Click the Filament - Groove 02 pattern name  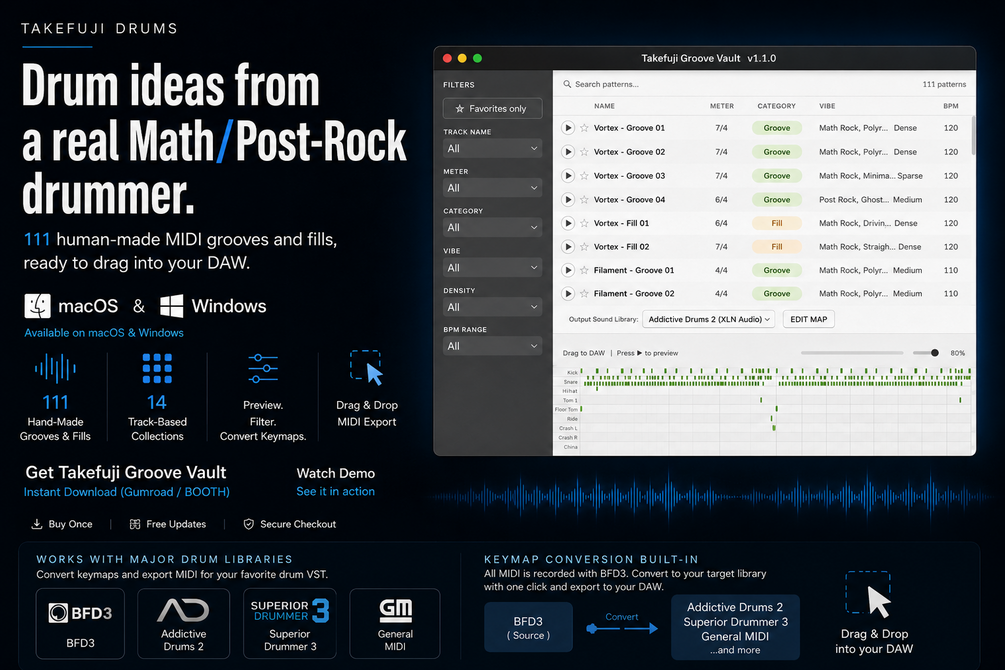coord(634,294)
